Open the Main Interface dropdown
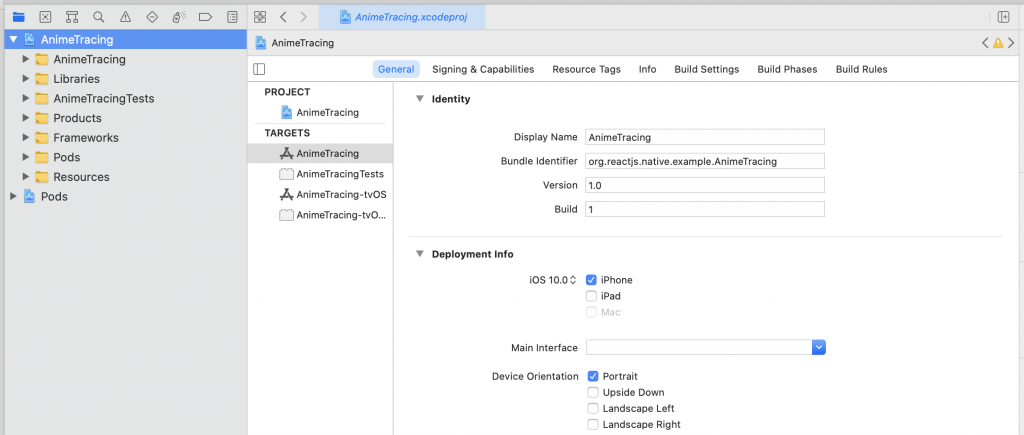 click(x=818, y=347)
